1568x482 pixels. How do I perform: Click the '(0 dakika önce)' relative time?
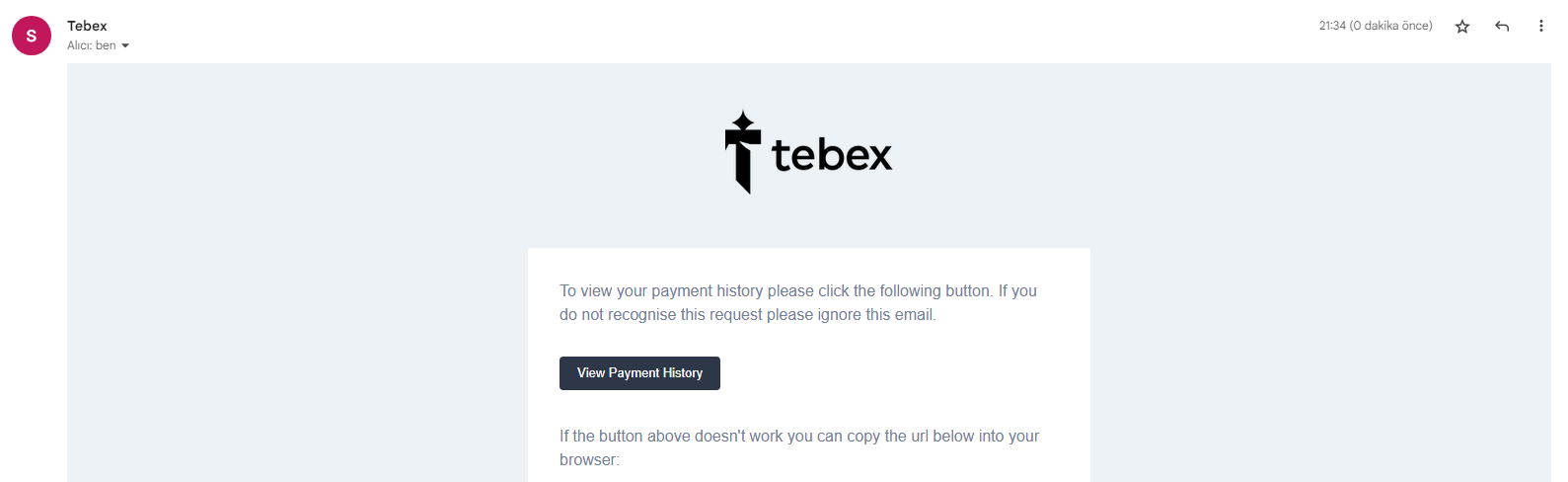coord(1390,26)
